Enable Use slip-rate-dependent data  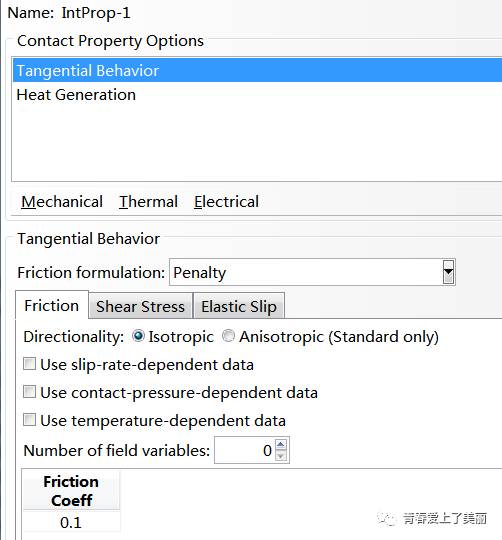click(29, 364)
